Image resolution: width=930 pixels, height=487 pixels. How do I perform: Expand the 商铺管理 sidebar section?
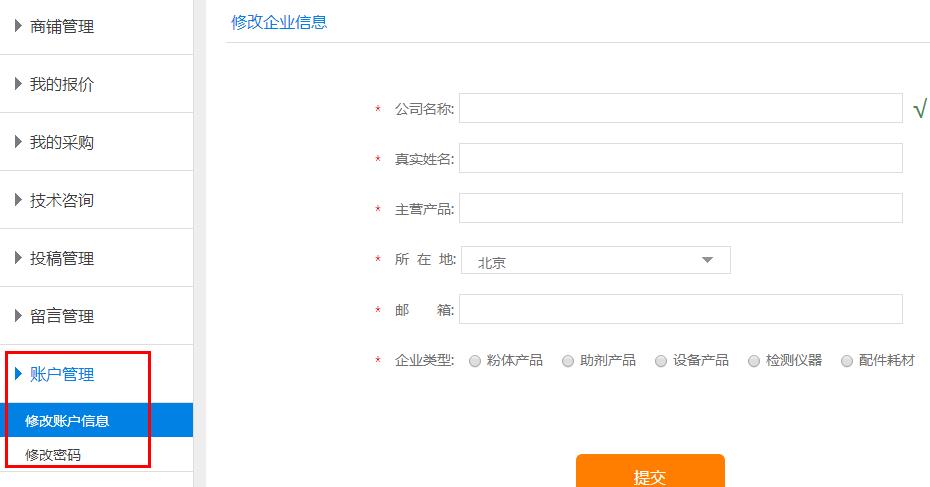tap(61, 27)
